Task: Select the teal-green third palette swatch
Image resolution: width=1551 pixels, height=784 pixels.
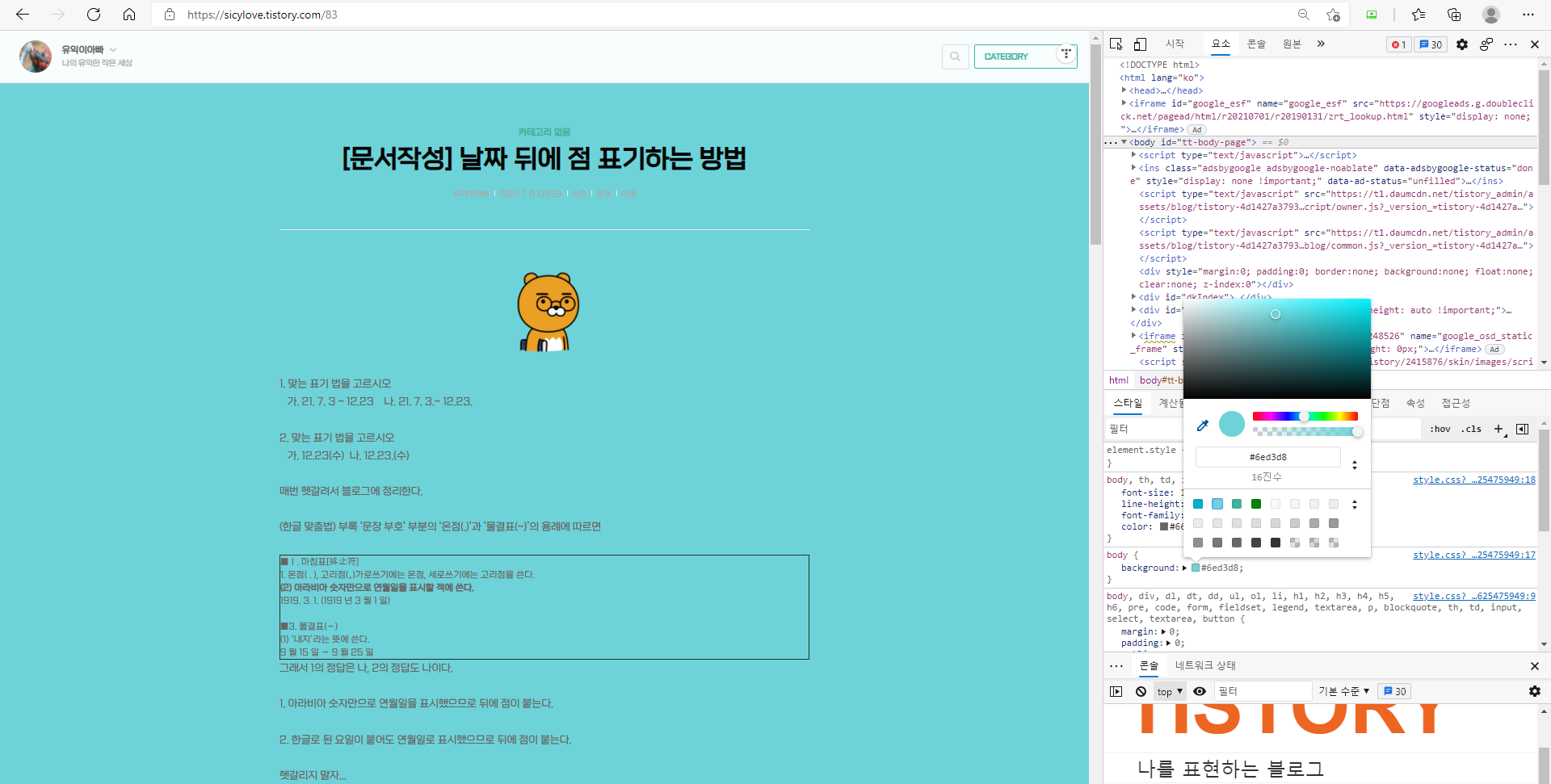Action: 1237,504
